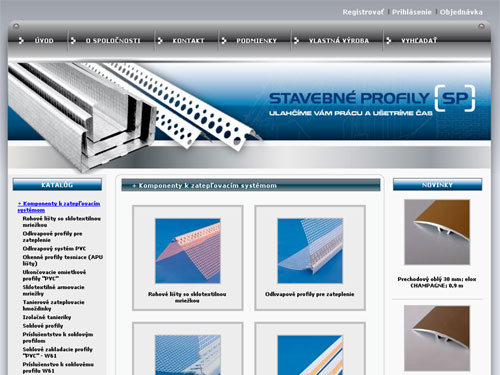
Task: Click the arrow icon beside PODMIENKY
Action: click(224, 41)
